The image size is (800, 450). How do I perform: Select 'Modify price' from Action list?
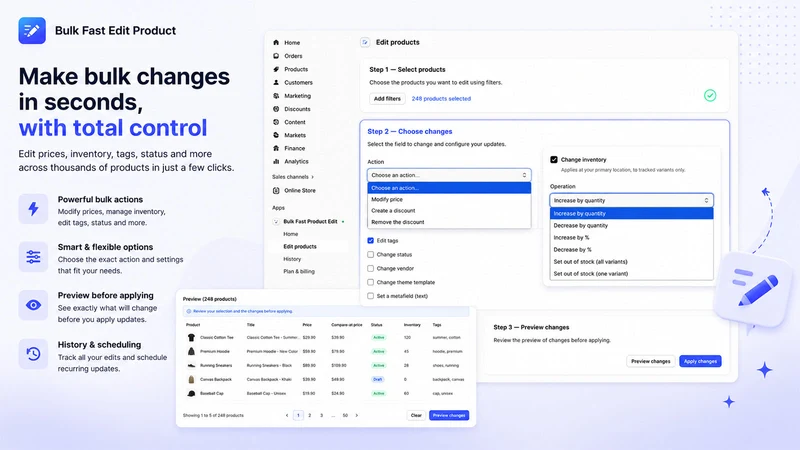click(x=449, y=199)
